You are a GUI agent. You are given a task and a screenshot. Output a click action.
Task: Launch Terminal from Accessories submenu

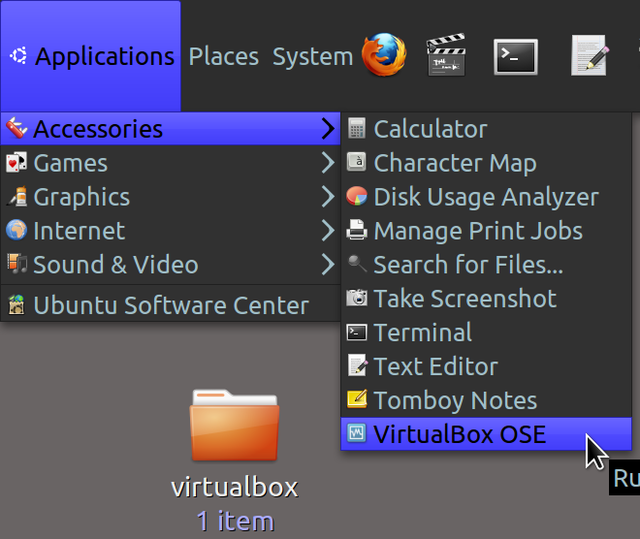click(x=486, y=332)
